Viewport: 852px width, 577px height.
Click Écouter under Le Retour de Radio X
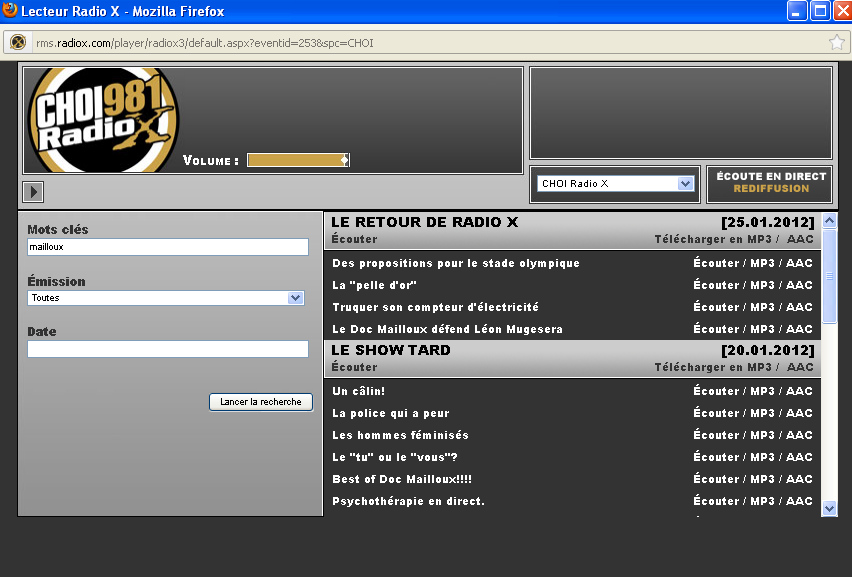354,239
